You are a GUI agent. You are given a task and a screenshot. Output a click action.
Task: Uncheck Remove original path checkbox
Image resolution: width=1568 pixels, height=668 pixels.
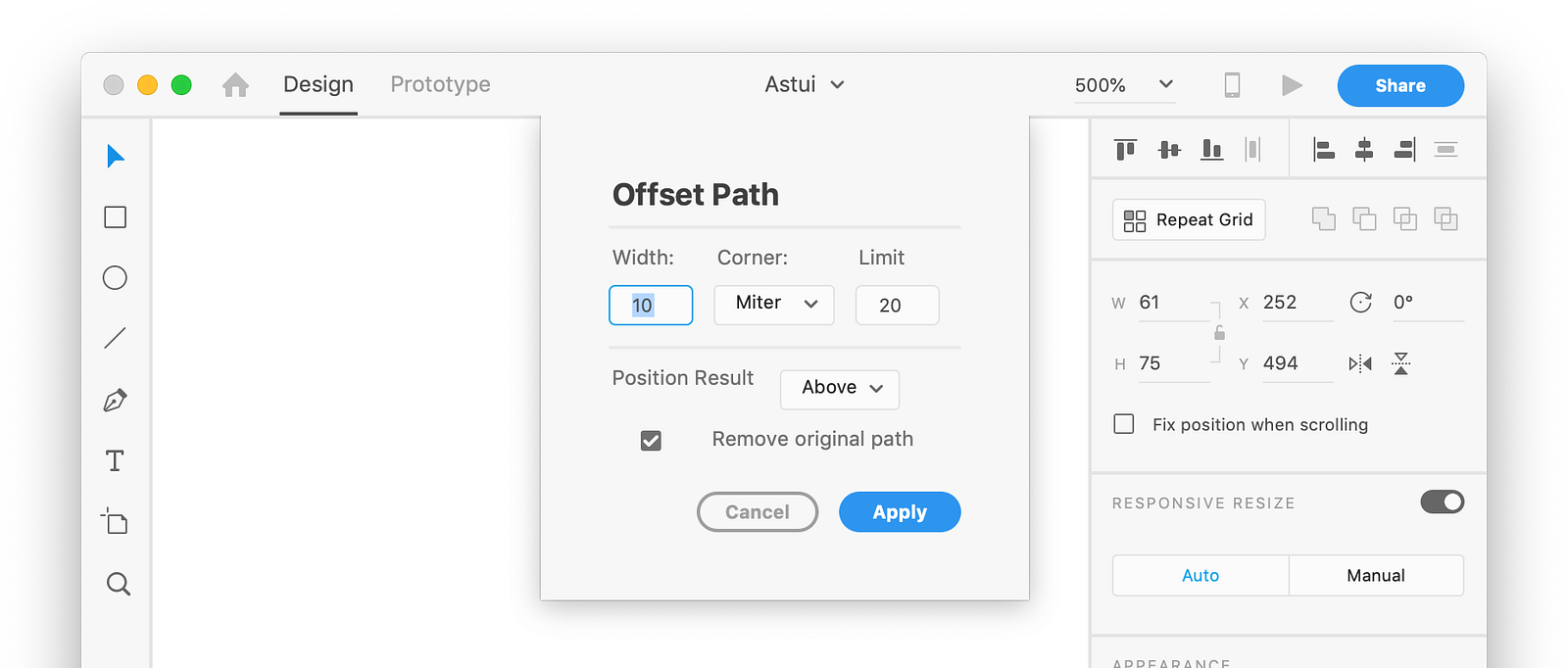651,441
